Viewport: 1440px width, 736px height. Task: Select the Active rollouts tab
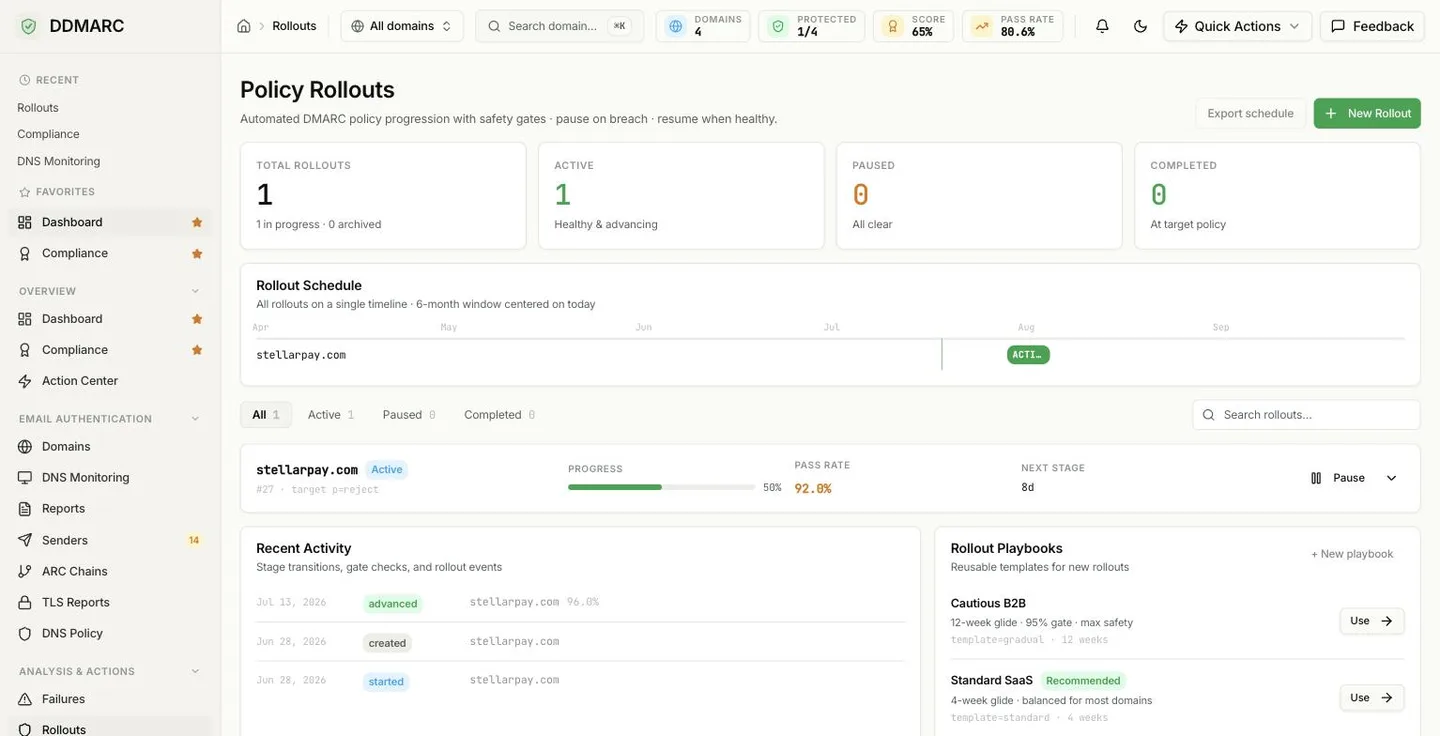coord(331,415)
